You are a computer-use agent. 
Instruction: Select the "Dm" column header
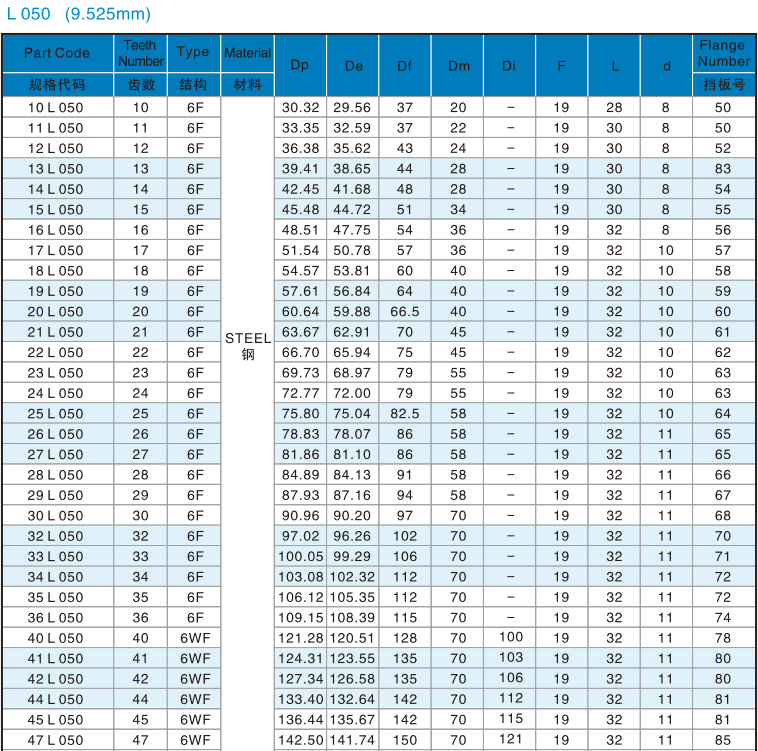[x=458, y=65]
